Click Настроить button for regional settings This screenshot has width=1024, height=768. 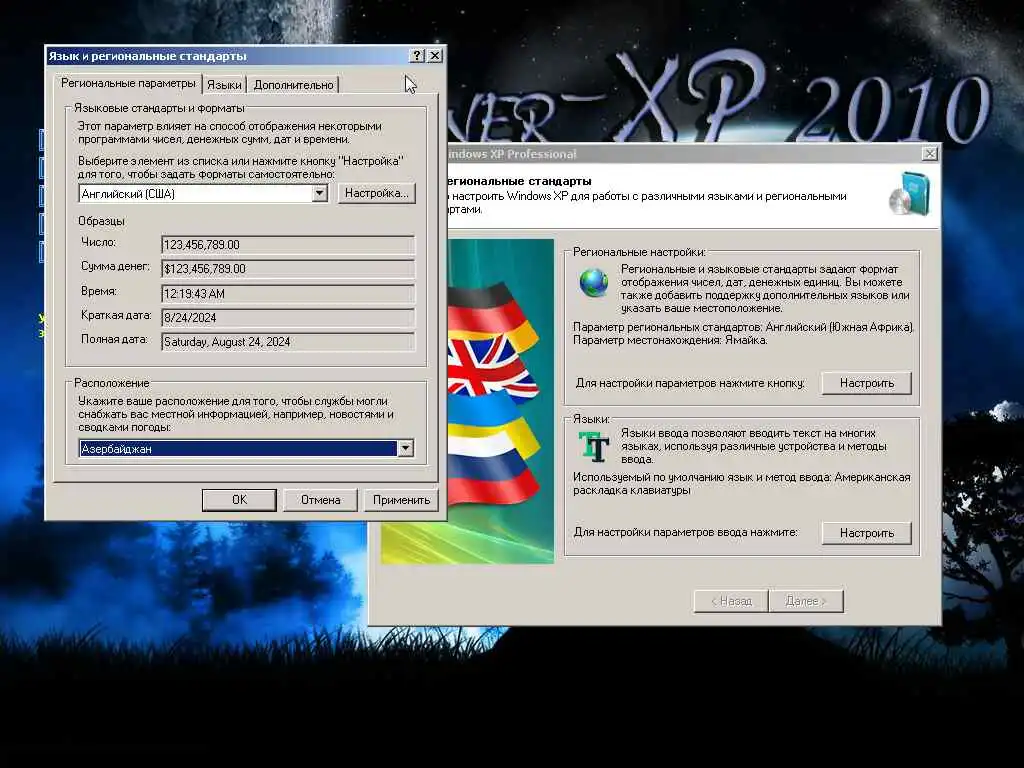coord(867,383)
